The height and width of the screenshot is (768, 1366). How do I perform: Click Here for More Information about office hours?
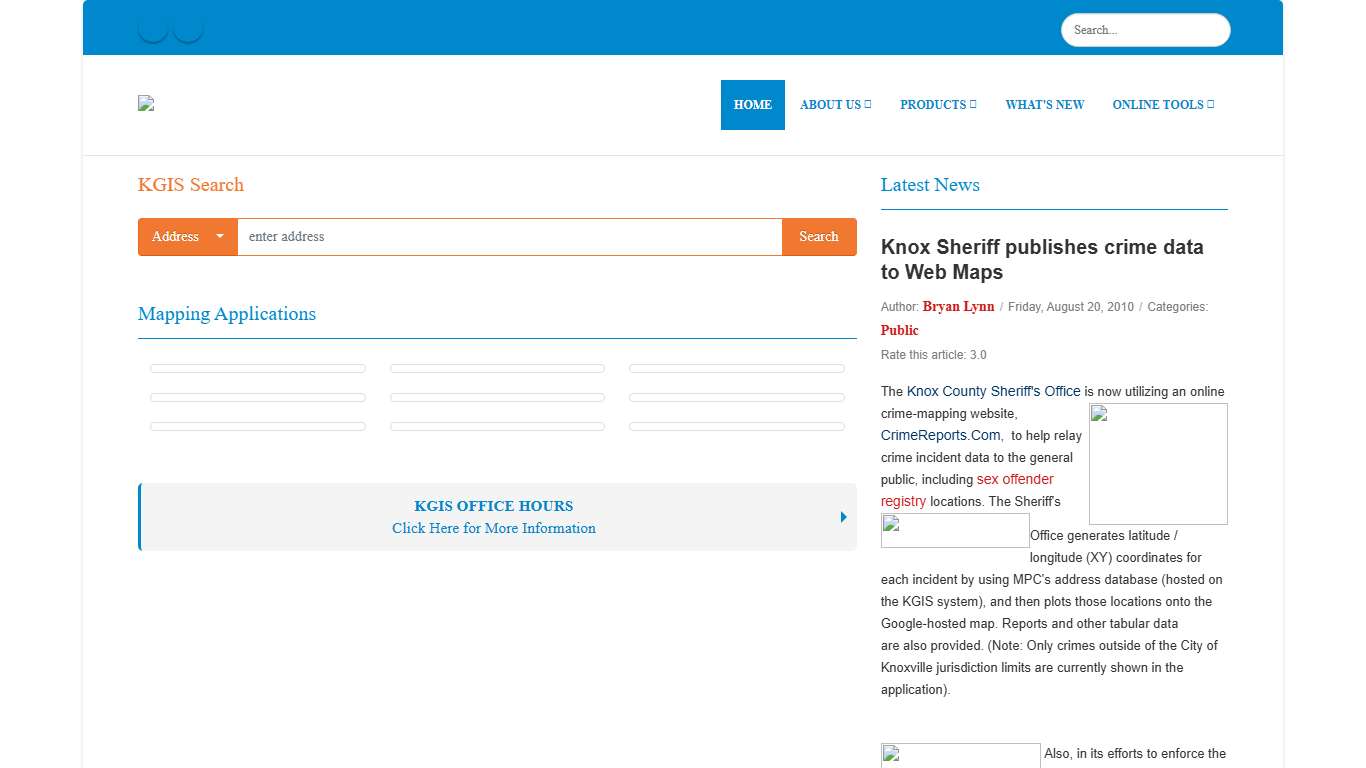pyautogui.click(x=493, y=528)
